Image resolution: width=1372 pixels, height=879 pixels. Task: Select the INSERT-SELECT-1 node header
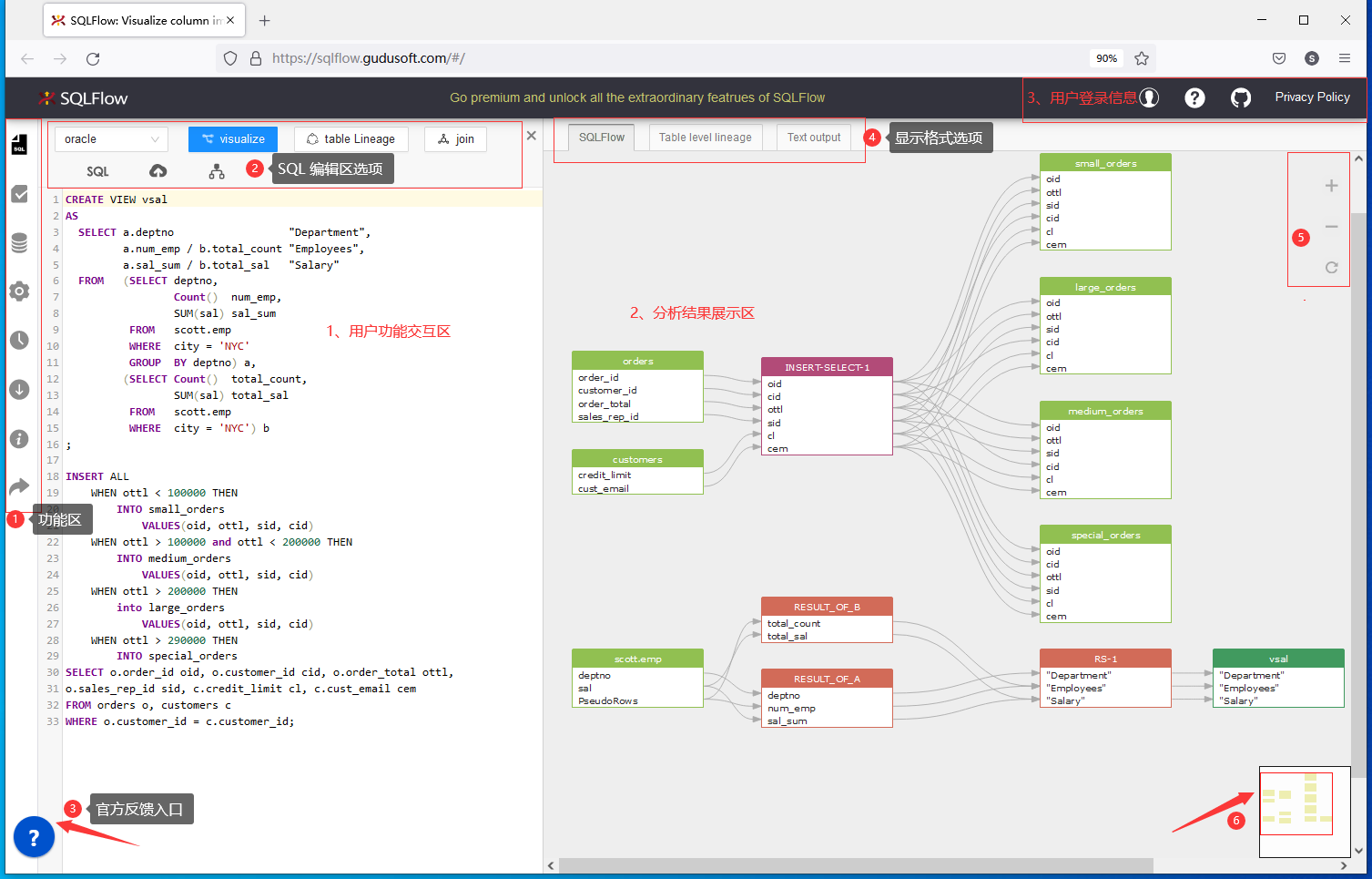tap(827, 367)
